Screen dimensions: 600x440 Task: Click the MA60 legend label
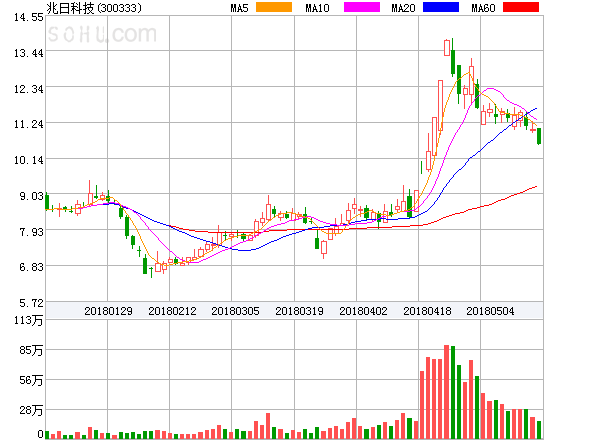tap(483, 8)
